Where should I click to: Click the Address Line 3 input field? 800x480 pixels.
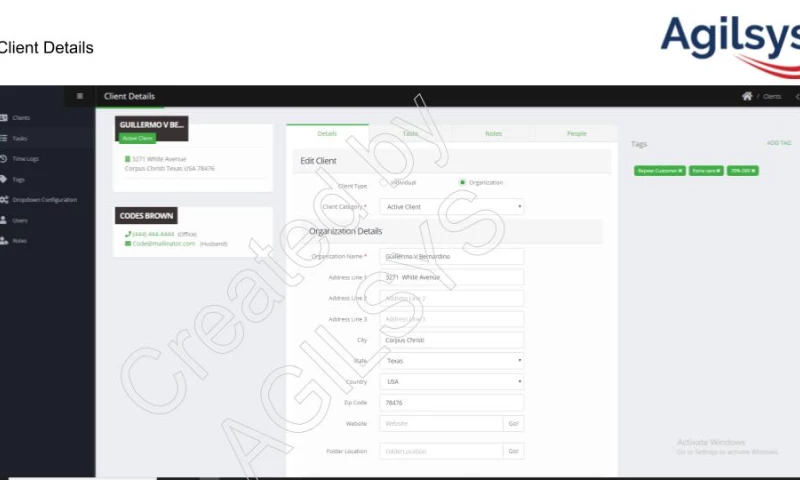pos(452,319)
